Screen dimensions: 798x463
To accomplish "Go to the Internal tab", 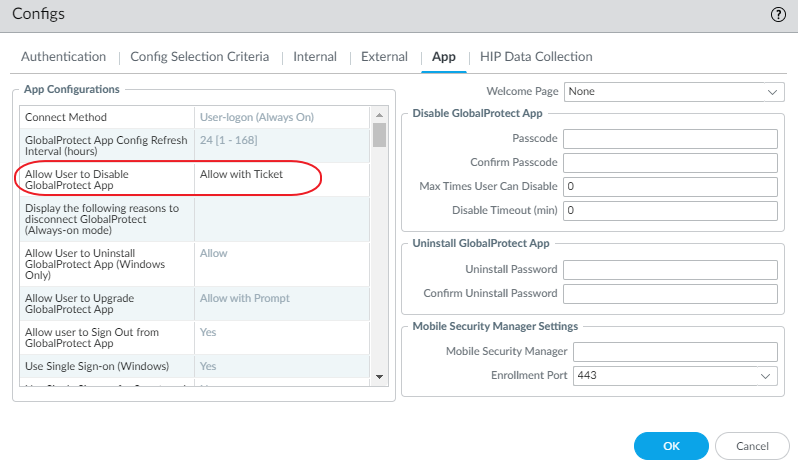I will [x=314, y=57].
